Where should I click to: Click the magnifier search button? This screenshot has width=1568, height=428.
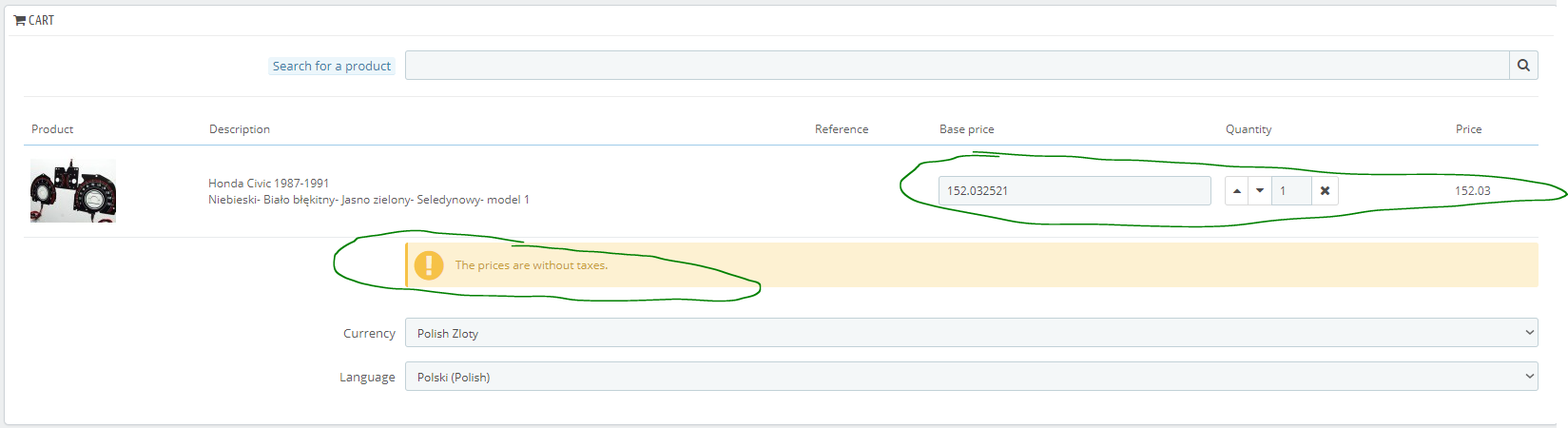pos(1523,66)
